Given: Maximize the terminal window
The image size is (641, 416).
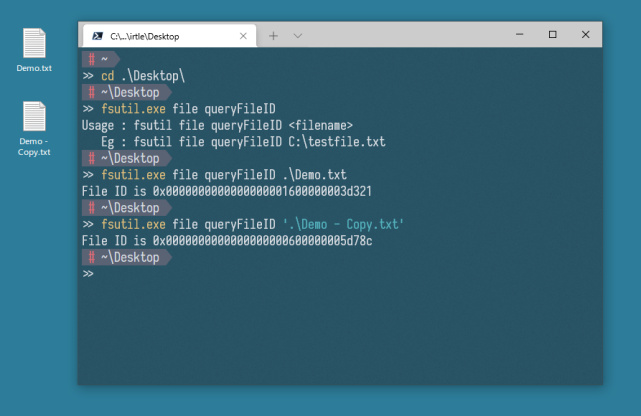Looking at the screenshot, I should tap(552, 35).
